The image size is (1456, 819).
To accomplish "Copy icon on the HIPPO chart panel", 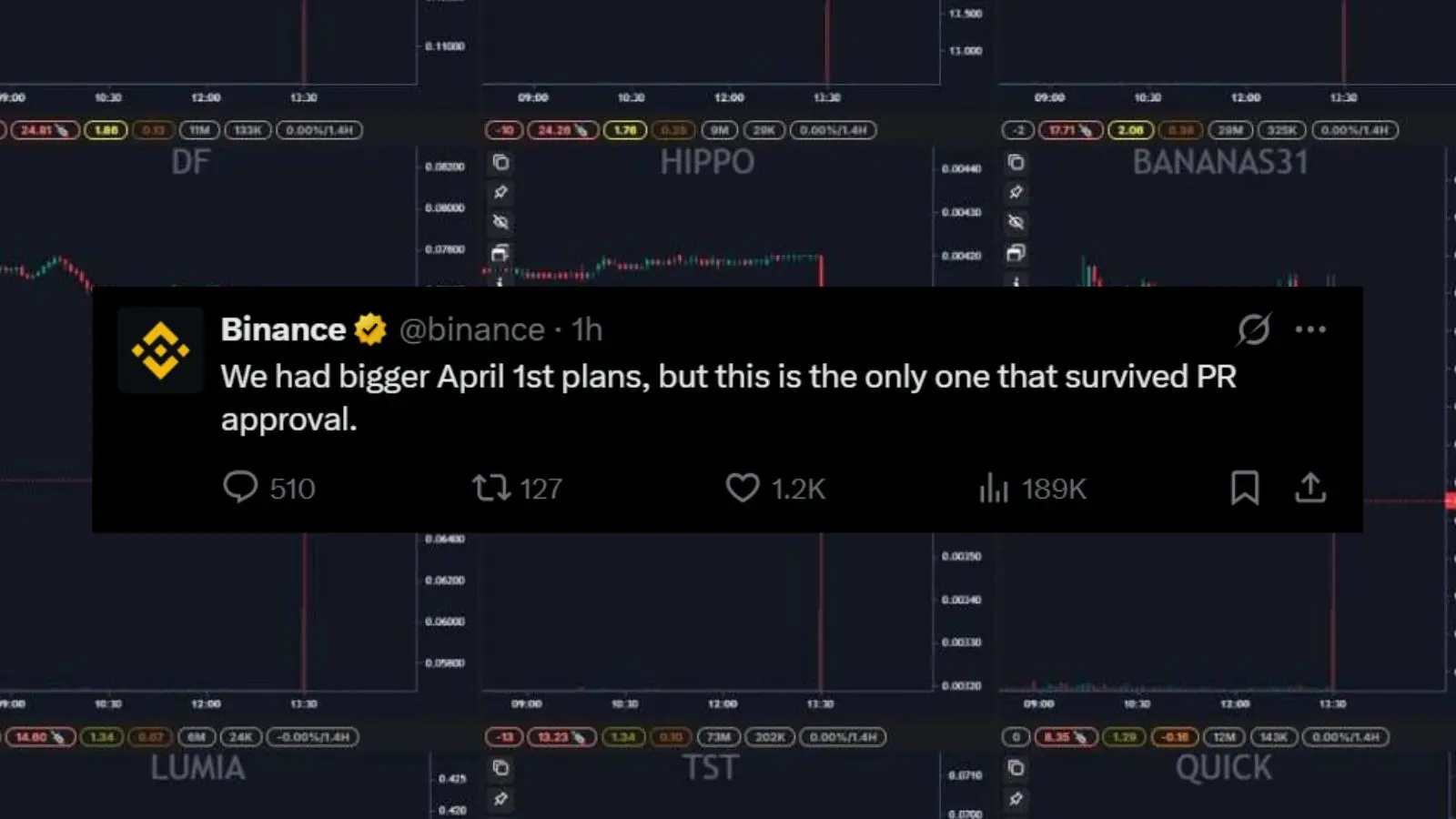I will (500, 163).
